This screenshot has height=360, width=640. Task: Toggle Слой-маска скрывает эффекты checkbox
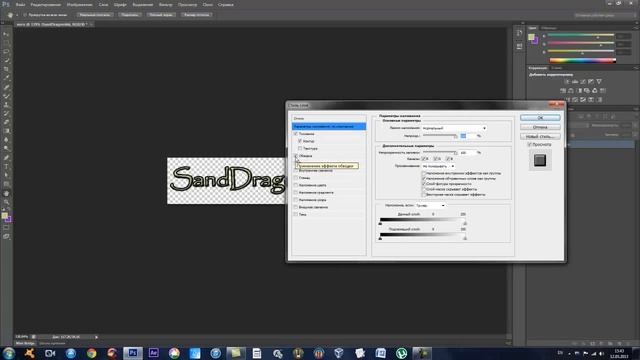coord(424,189)
